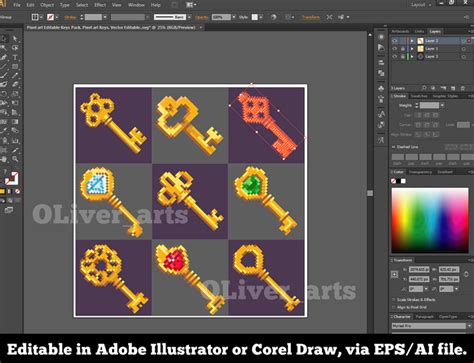
Task: Hide the layer with the green color bar
Action: tap(395, 57)
